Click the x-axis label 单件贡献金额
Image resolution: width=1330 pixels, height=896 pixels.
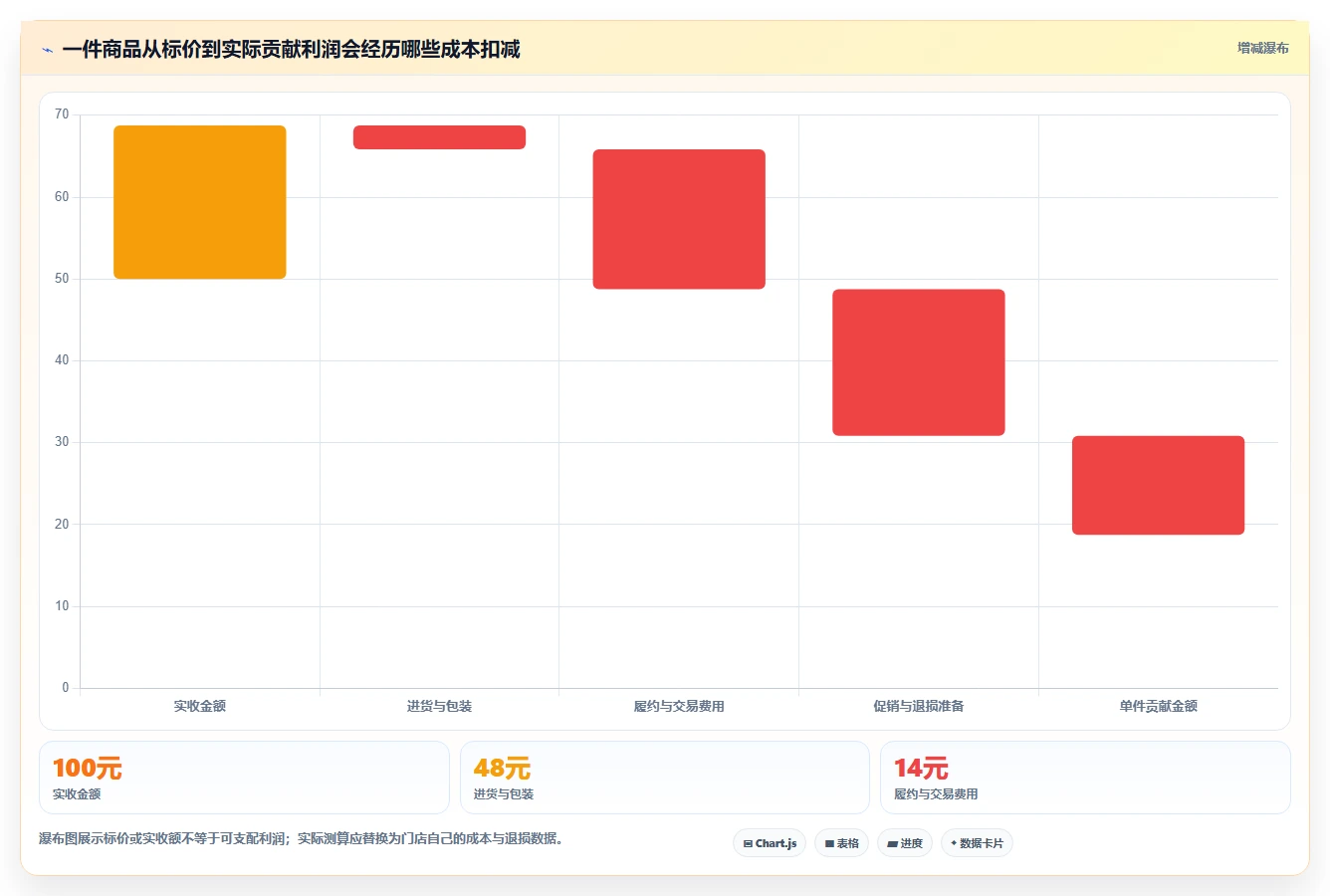[x=1159, y=706]
